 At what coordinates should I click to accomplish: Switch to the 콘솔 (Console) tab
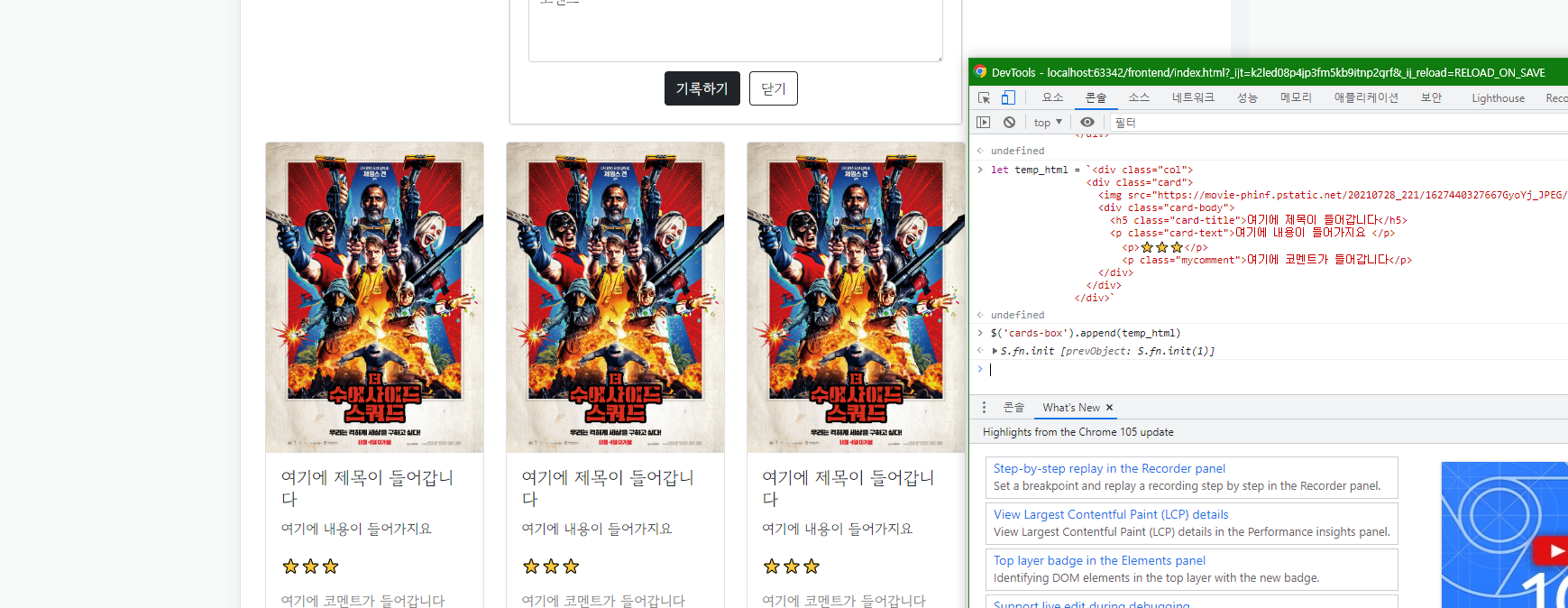1096,97
